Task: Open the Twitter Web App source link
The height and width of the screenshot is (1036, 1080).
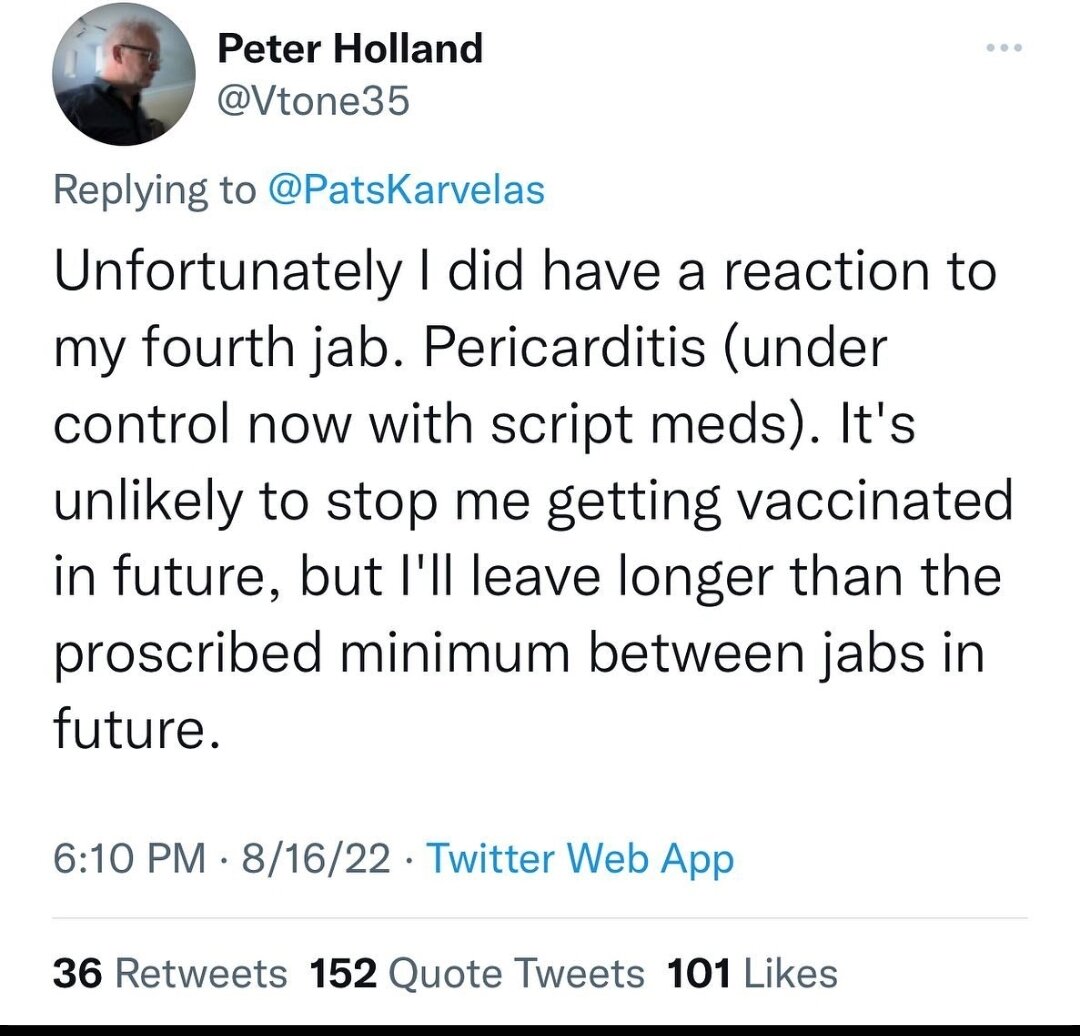Action: (x=580, y=859)
